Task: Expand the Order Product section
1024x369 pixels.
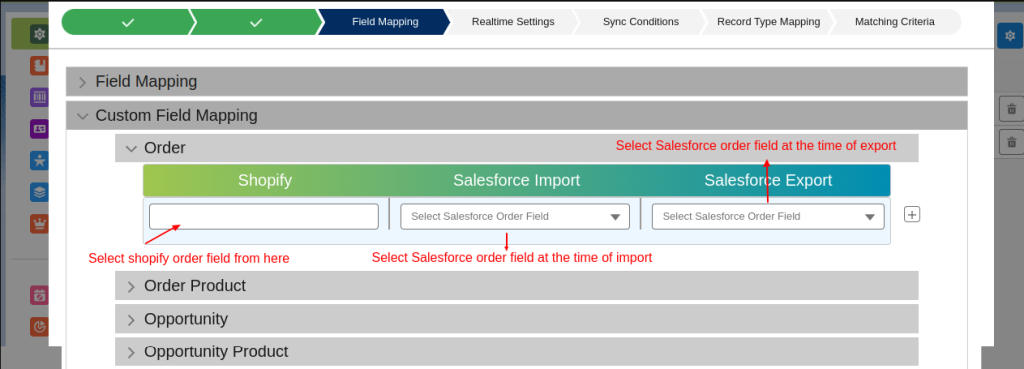Action: tap(517, 285)
